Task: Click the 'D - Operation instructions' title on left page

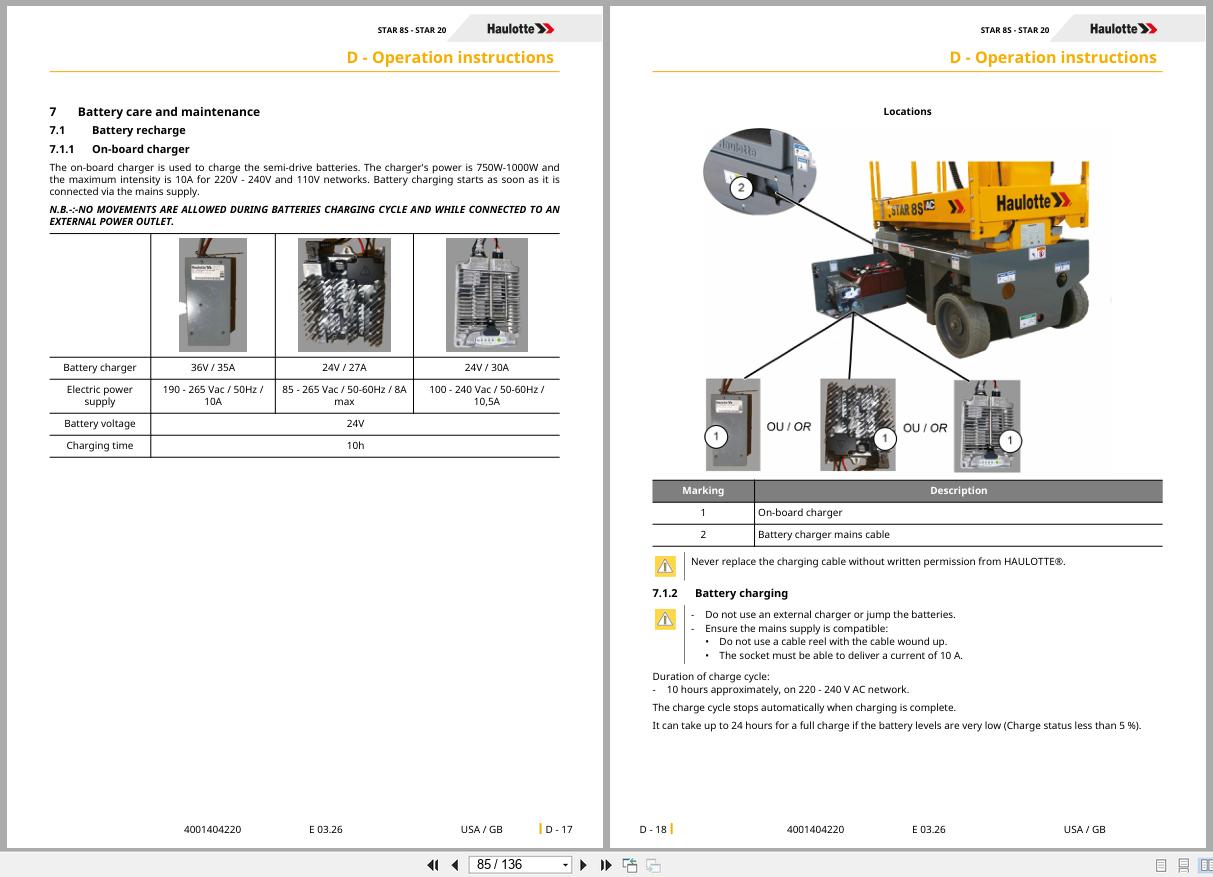Action: [450, 57]
